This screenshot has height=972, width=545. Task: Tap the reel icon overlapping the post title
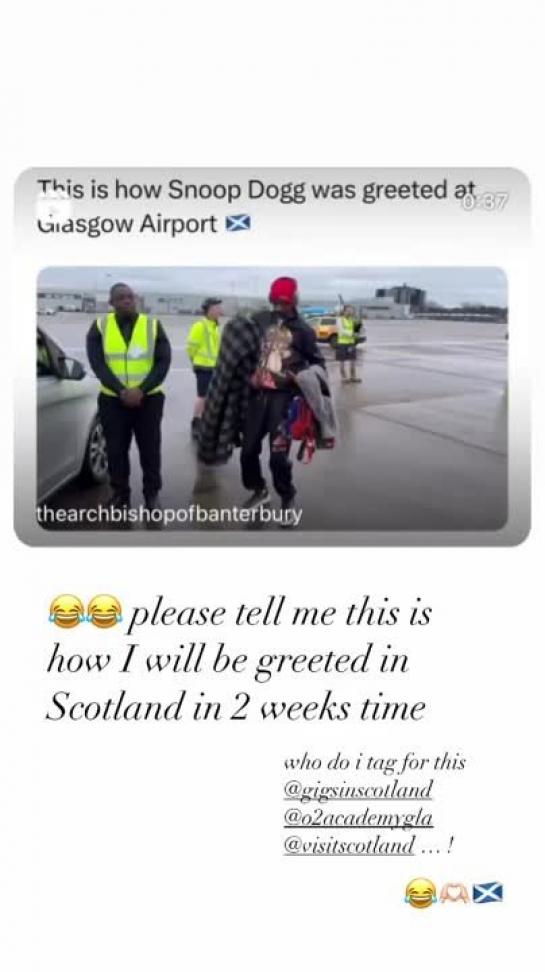pyautogui.click(x=47, y=210)
